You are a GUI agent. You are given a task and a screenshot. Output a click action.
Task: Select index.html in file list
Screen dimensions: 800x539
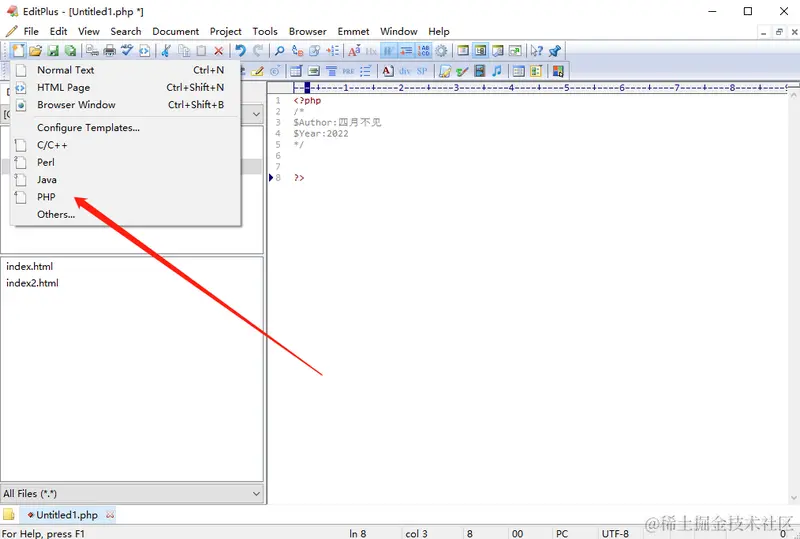click(30, 266)
